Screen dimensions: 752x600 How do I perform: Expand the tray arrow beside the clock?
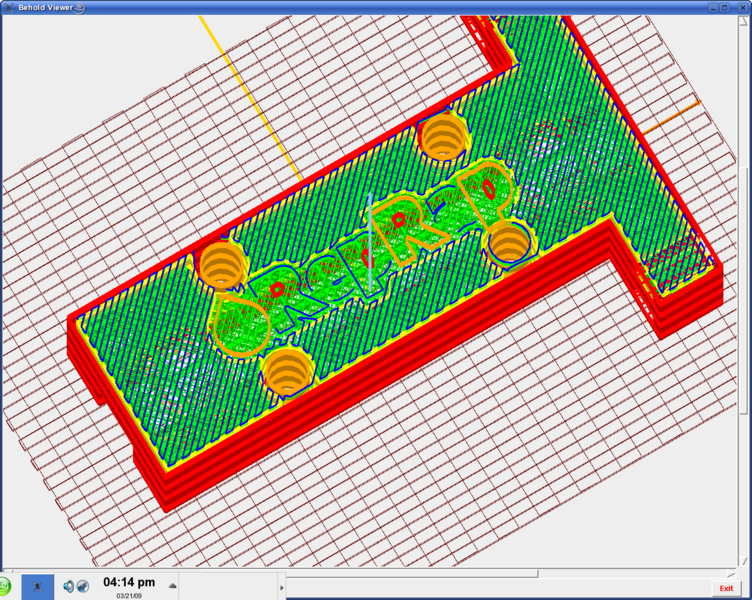click(x=173, y=586)
